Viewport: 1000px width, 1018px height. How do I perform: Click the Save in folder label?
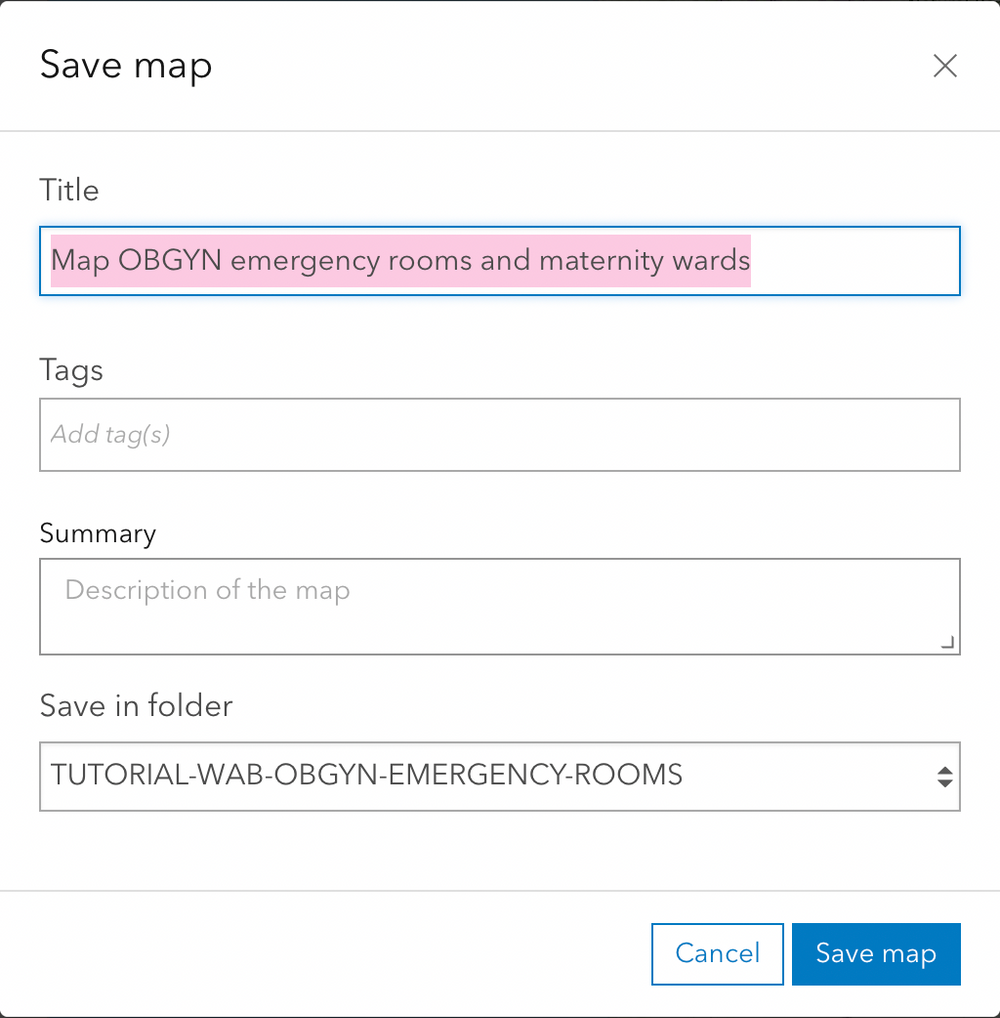point(135,706)
